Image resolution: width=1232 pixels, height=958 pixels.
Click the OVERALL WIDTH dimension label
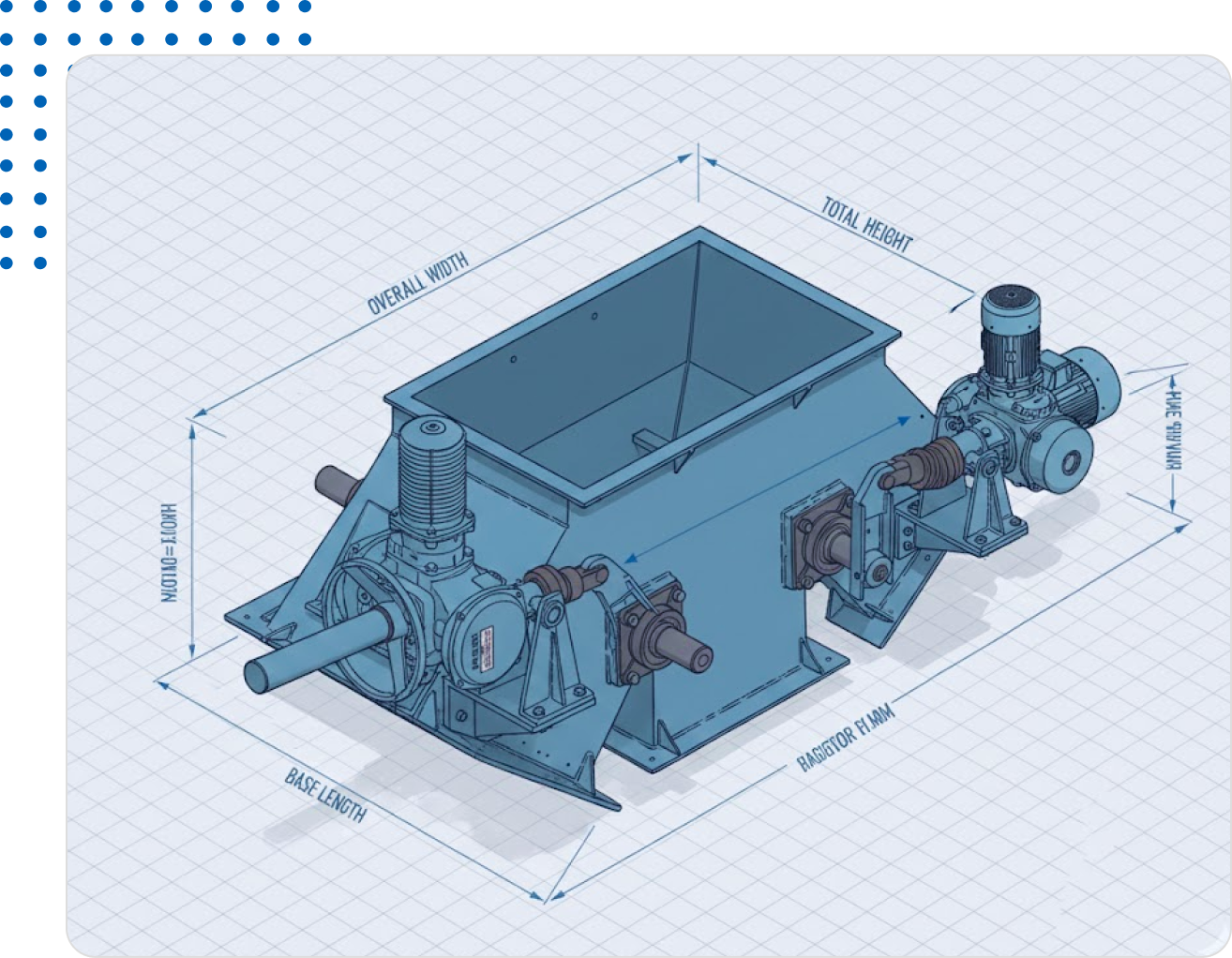[x=416, y=284]
